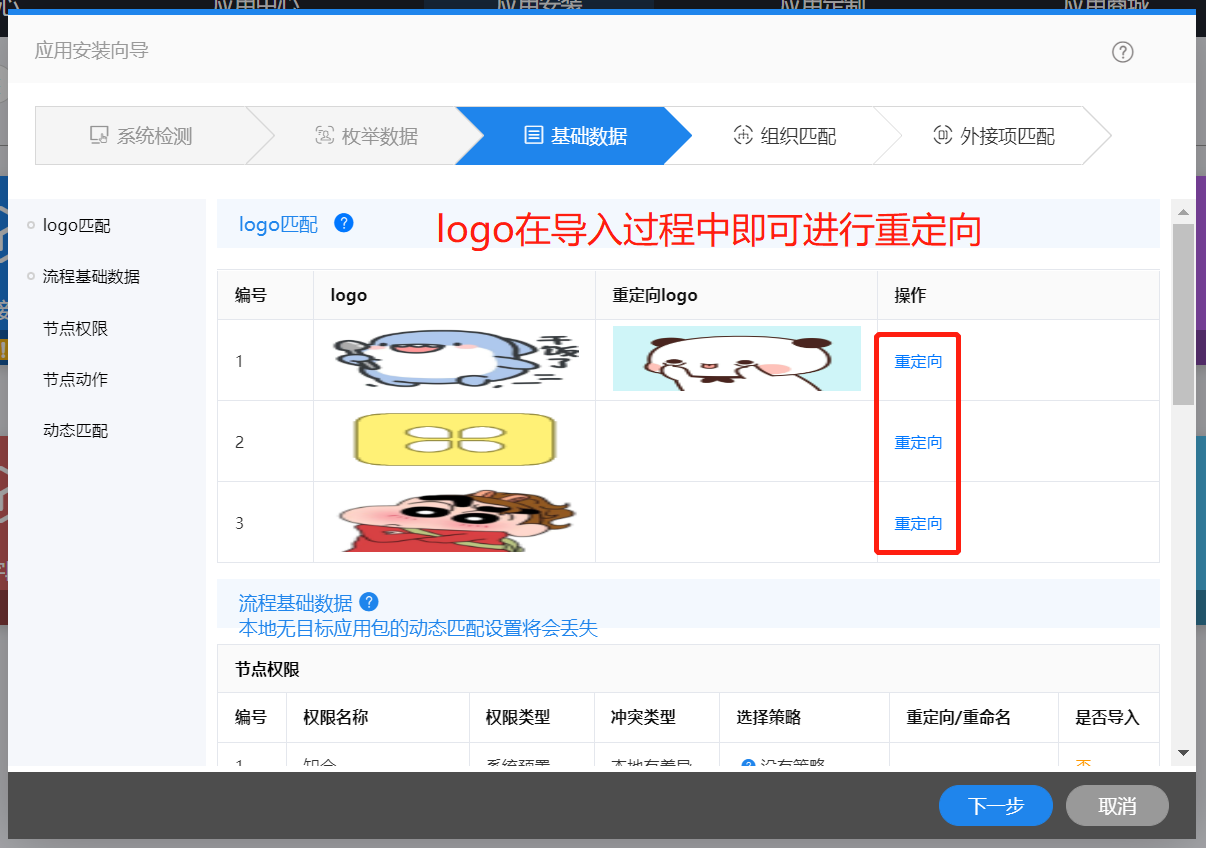Click 本地无目标应用包的动态匹配设置将会丢失 notice text
Screen dimensions: 1206x848
coord(418,628)
